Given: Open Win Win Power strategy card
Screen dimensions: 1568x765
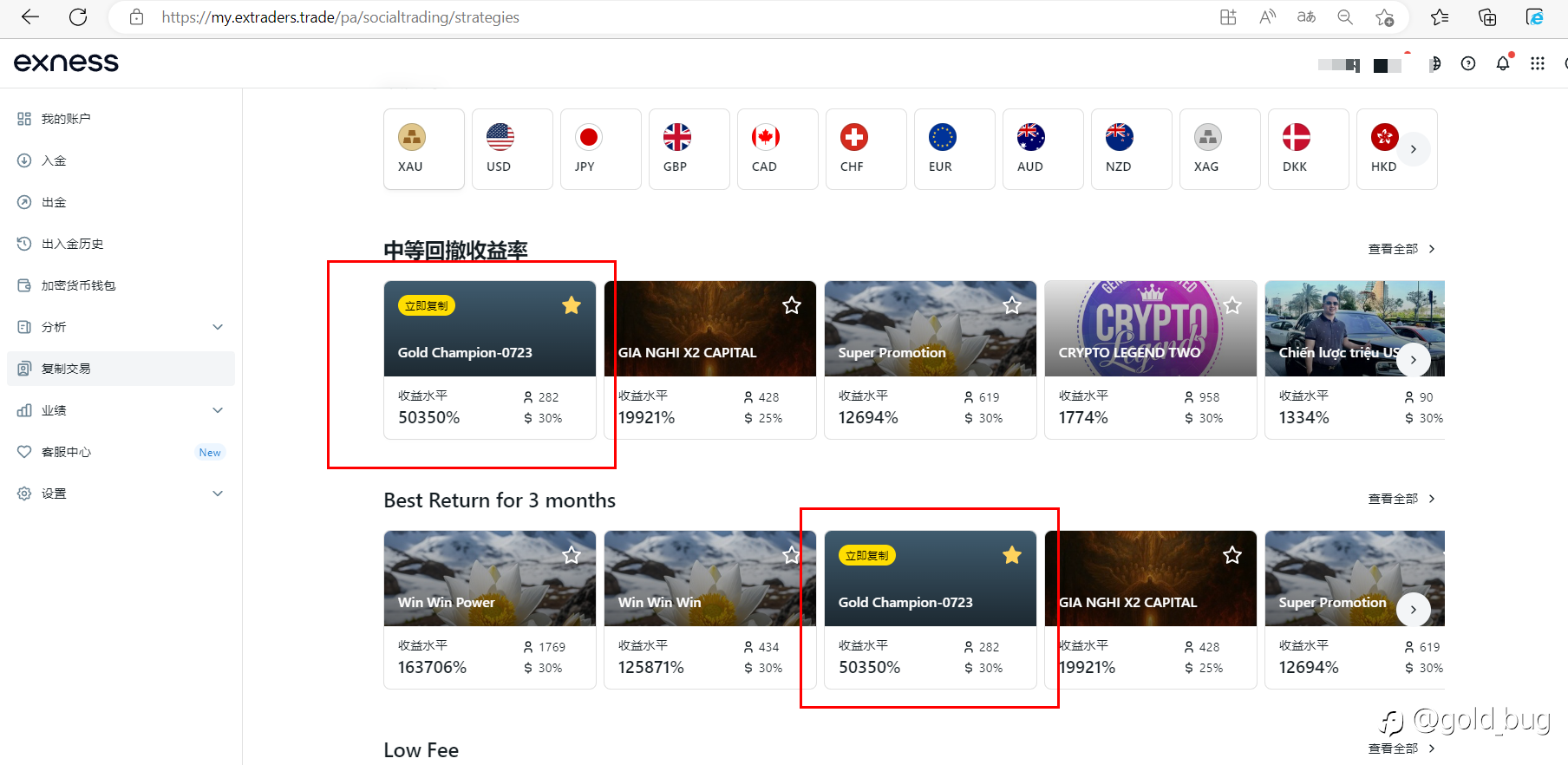Looking at the screenshot, I should pyautogui.click(x=490, y=610).
